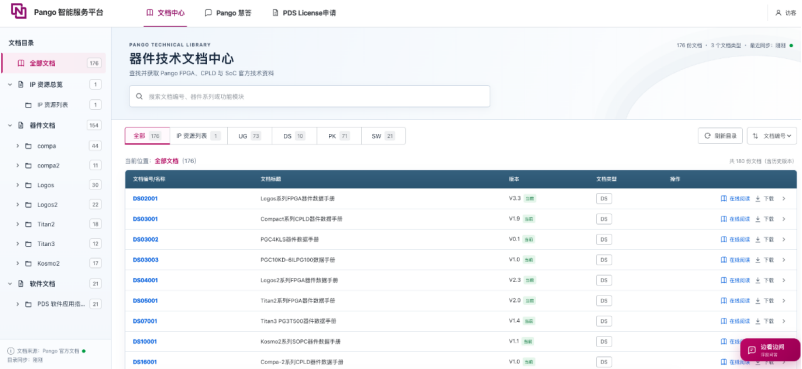Switch to the Pango 慧答 tab
The height and width of the screenshot is (369, 802).
pyautogui.click(x=228, y=13)
